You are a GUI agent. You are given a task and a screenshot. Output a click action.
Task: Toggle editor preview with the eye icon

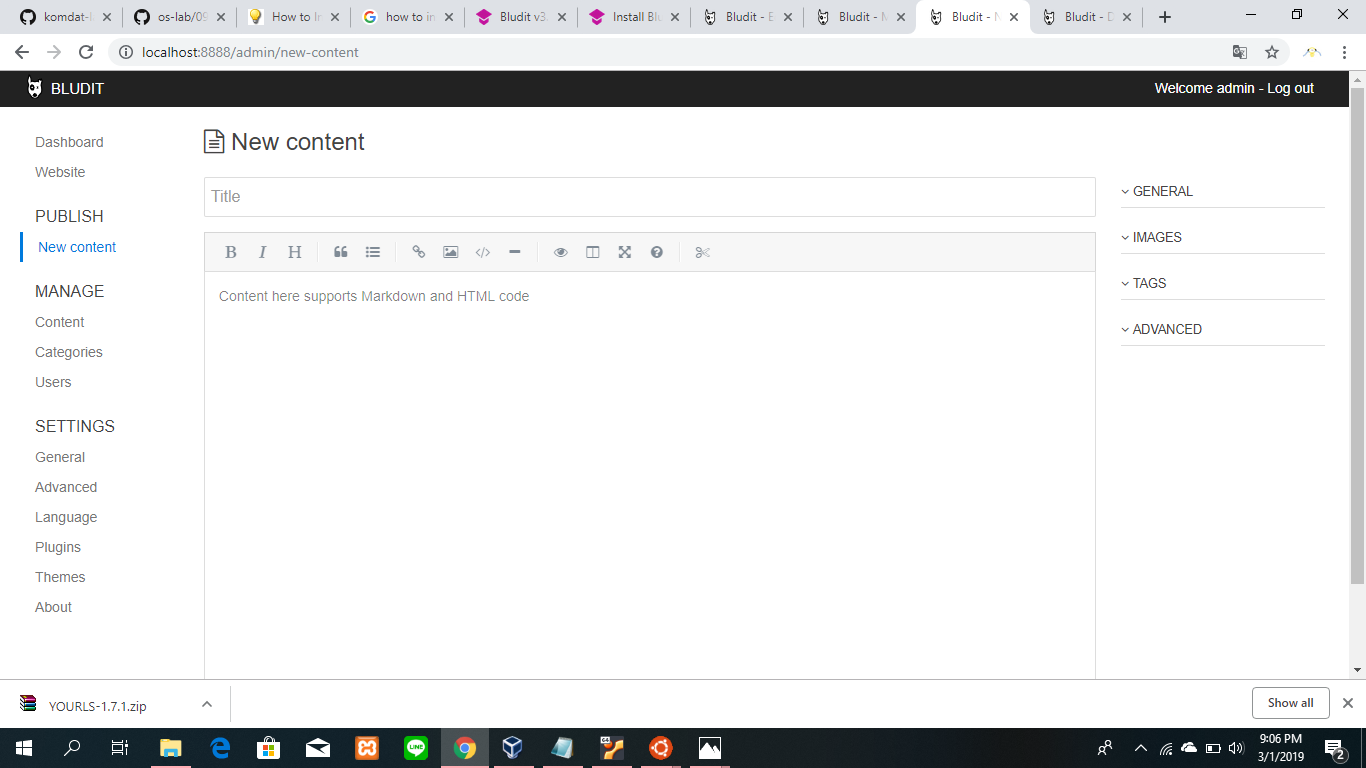[561, 252]
